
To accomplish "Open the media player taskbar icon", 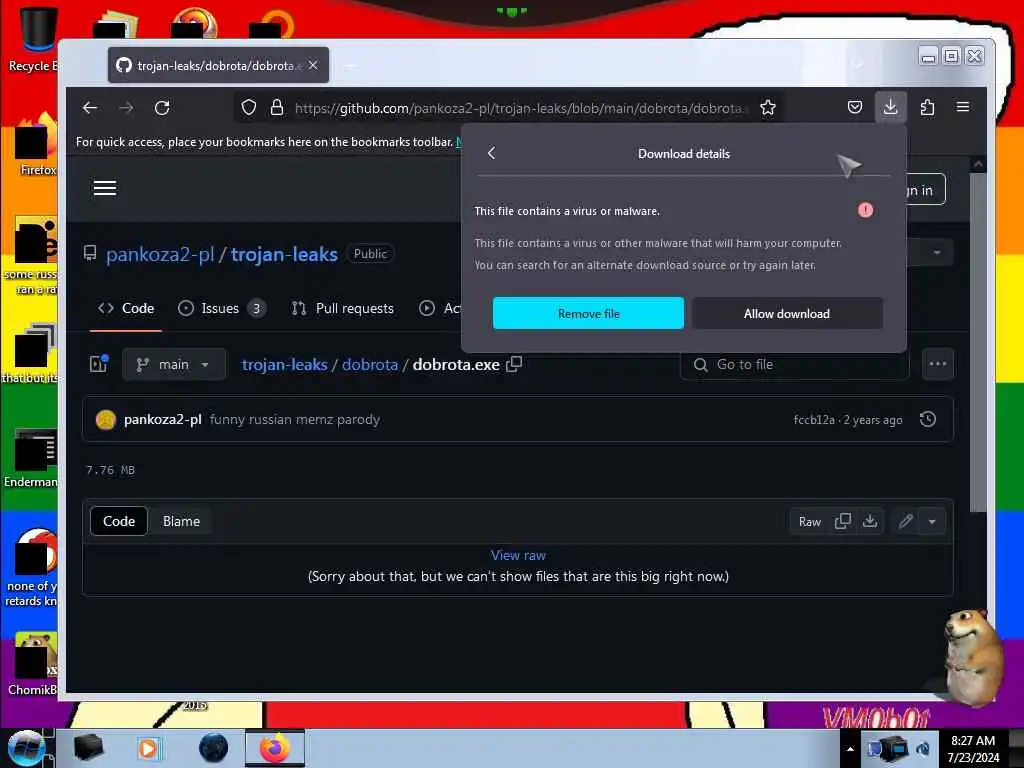I will tap(148, 748).
